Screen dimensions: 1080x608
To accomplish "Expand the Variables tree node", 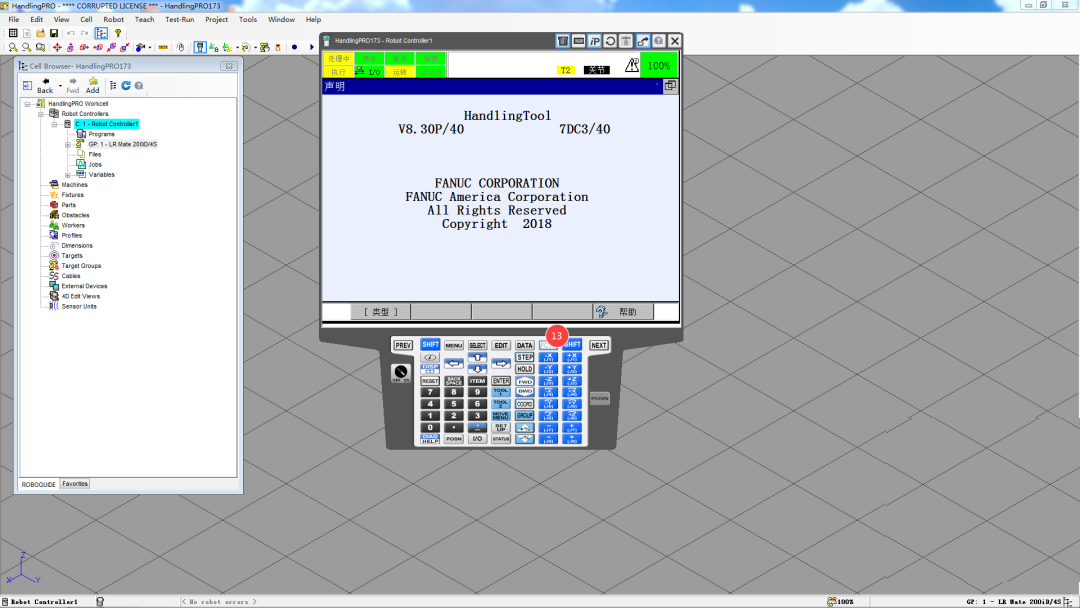I will [x=68, y=175].
